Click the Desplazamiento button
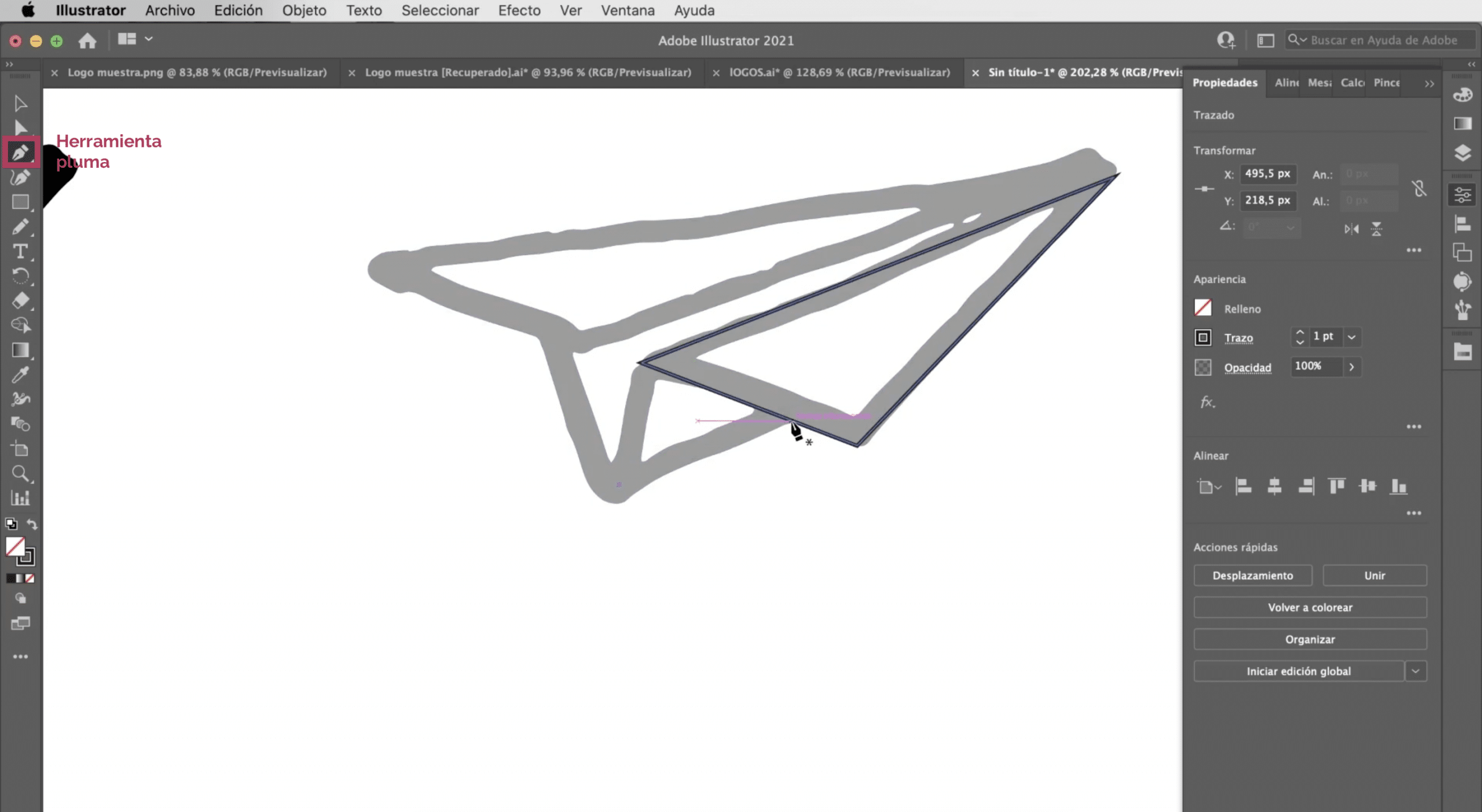This screenshot has height=812, width=1482. [x=1253, y=576]
